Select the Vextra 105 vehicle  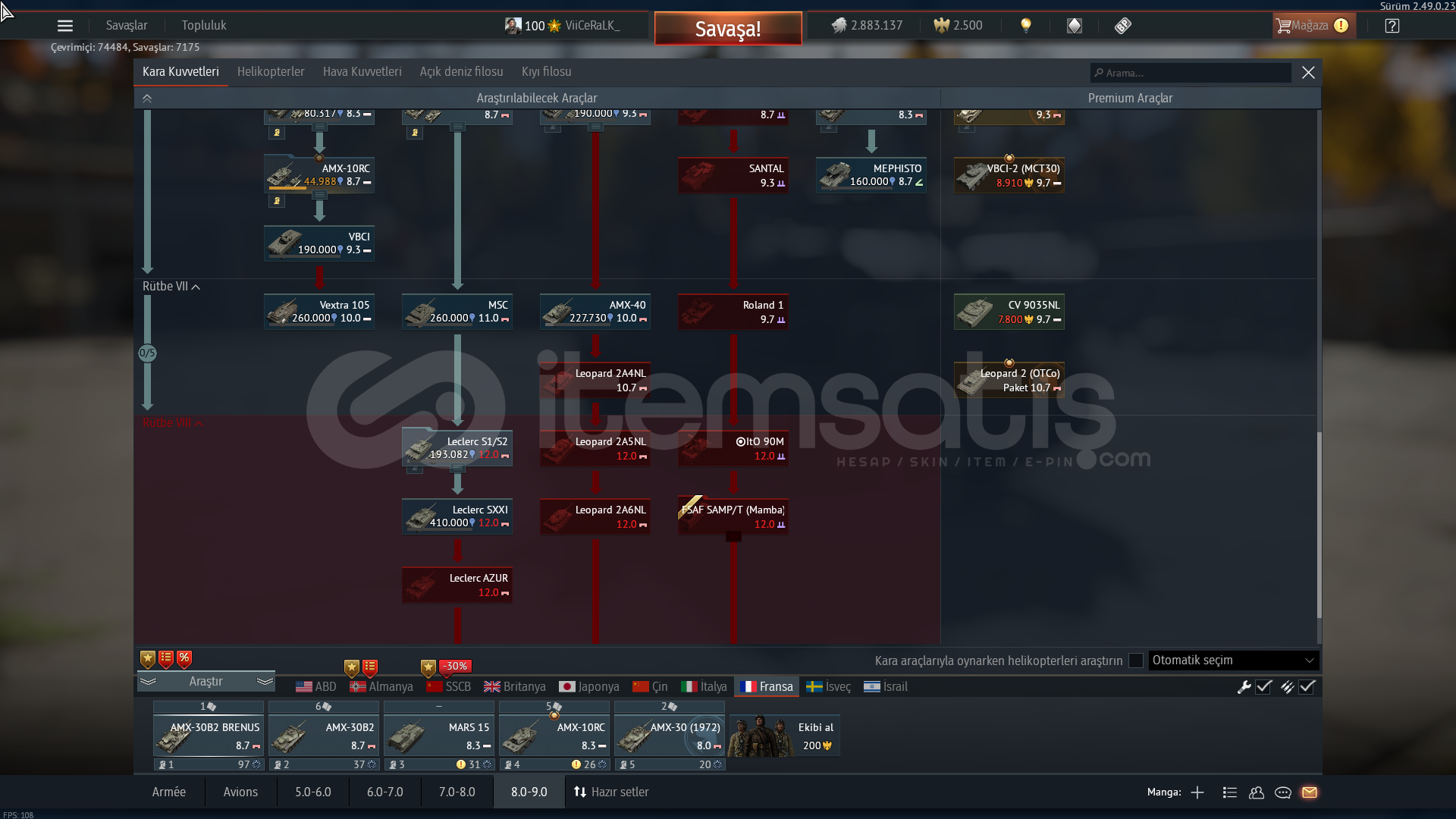(319, 312)
